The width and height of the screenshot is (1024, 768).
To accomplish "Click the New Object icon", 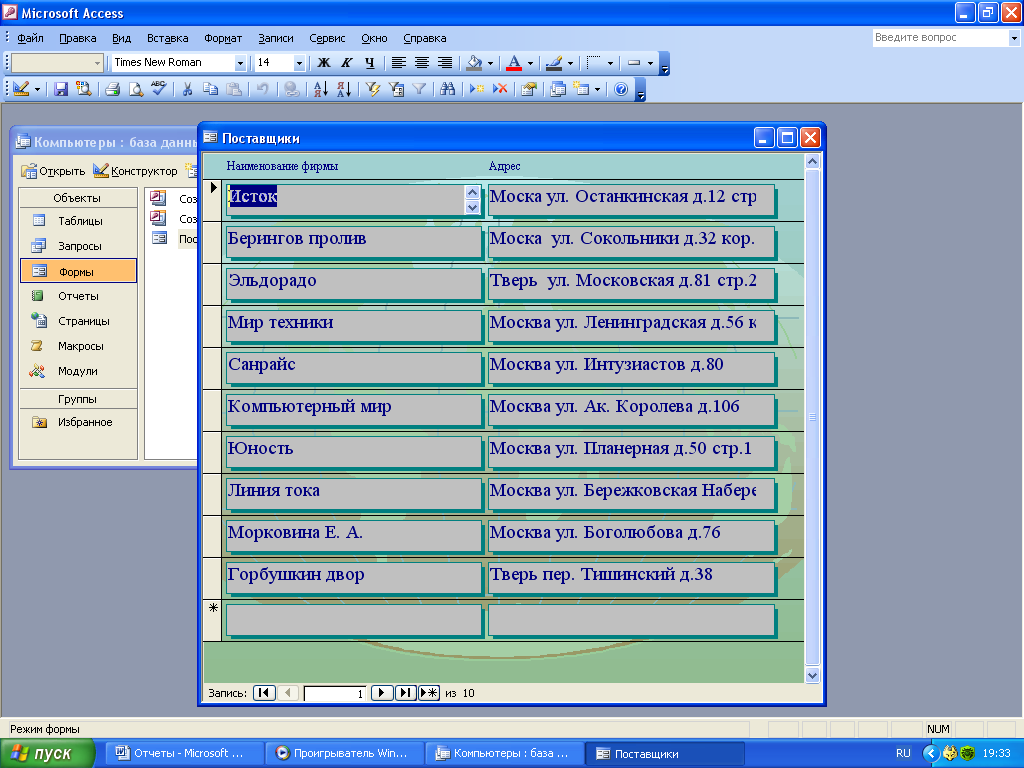I will tap(581, 89).
